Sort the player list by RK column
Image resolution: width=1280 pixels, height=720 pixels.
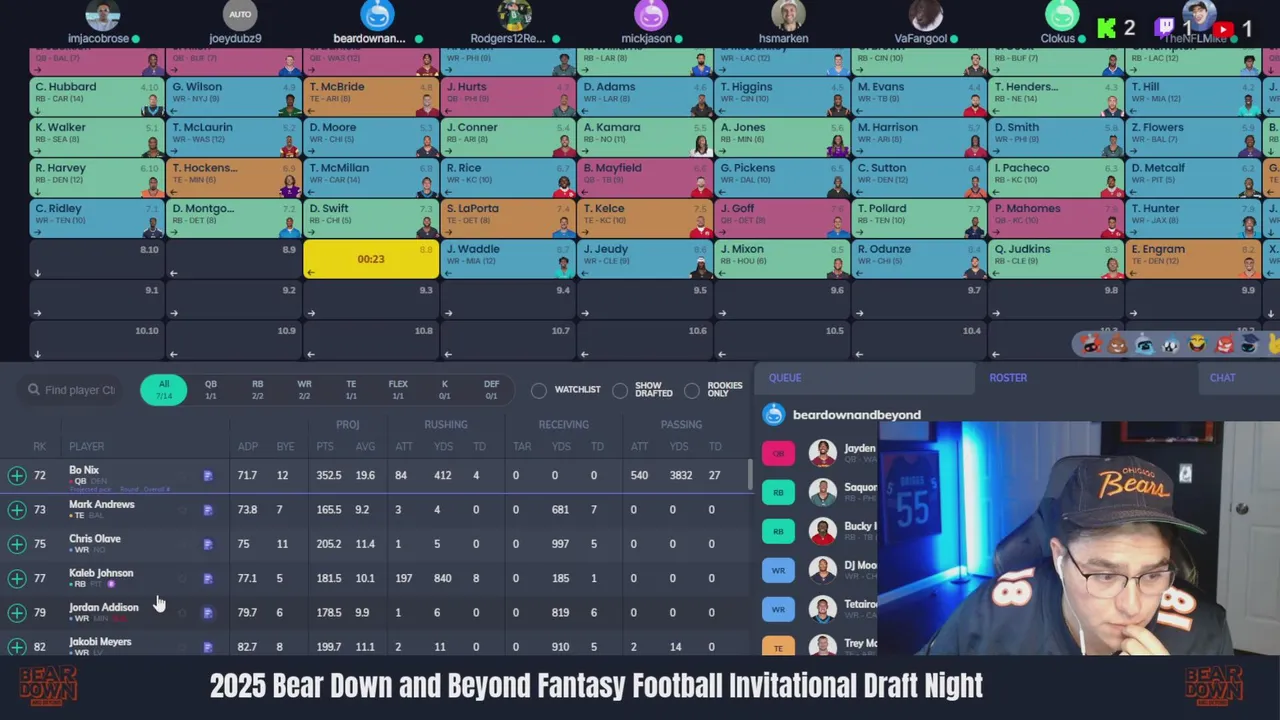[39, 446]
